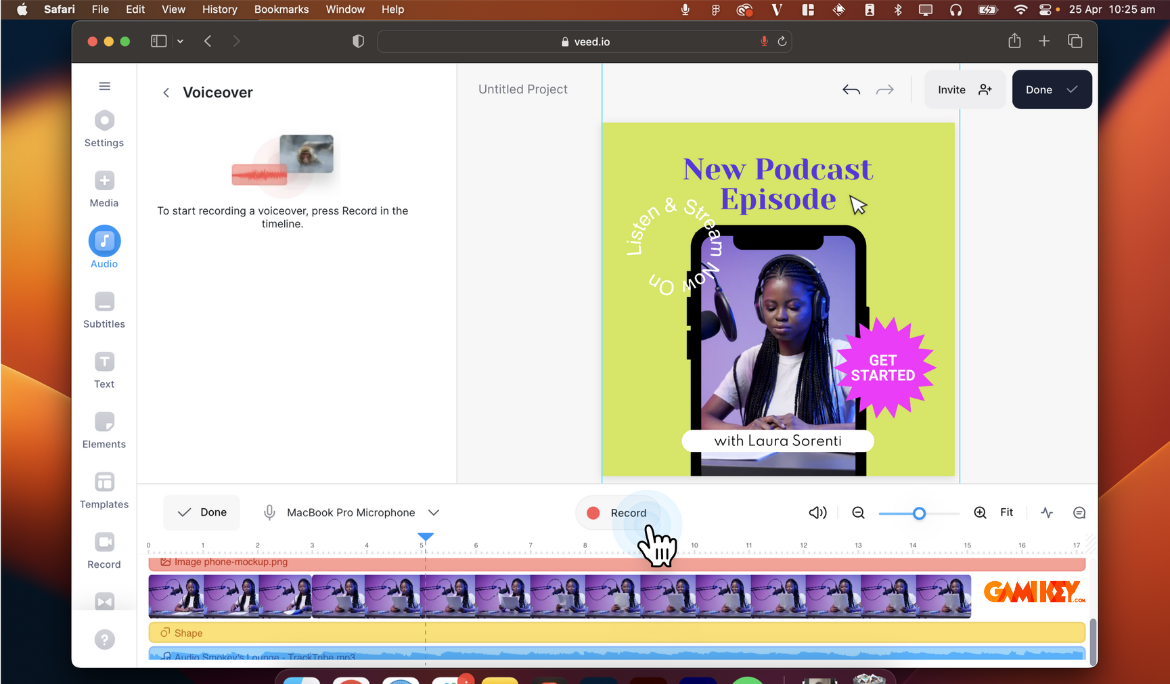Select the Shape track in the timeline
This screenshot has height=684, width=1170.
pyautogui.click(x=617, y=633)
